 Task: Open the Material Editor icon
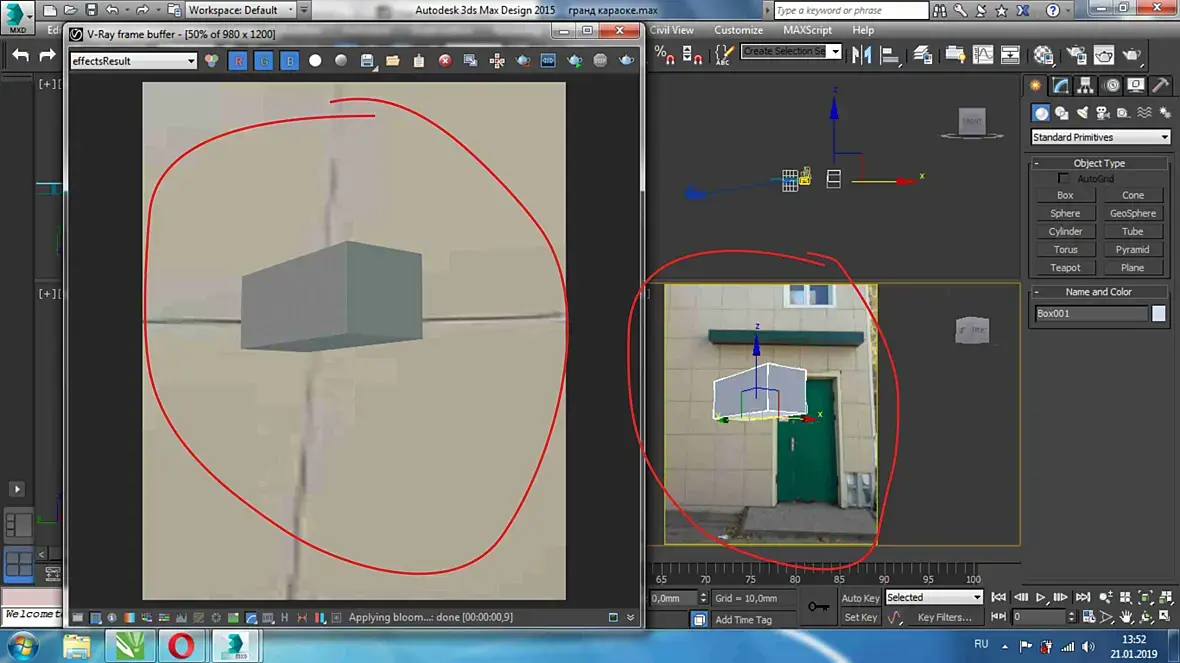1043,55
